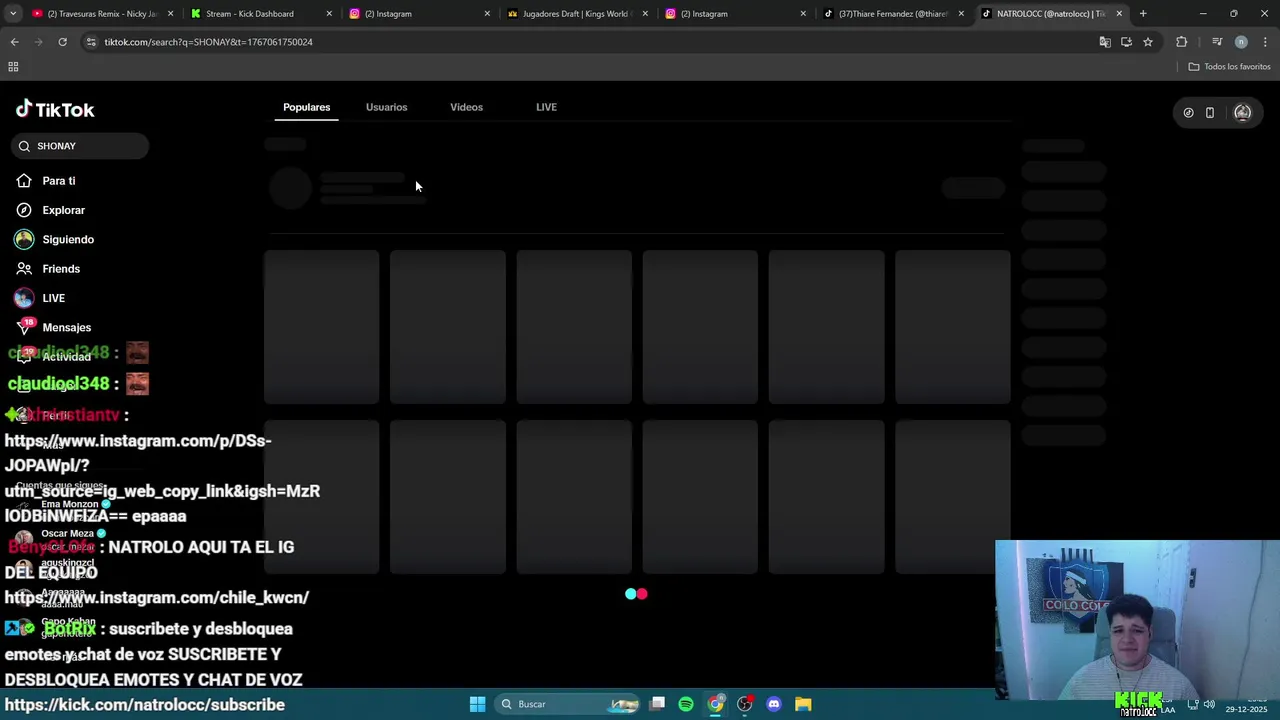Open Task View on the taskbar
1280x720 pixels.
[x=657, y=704]
